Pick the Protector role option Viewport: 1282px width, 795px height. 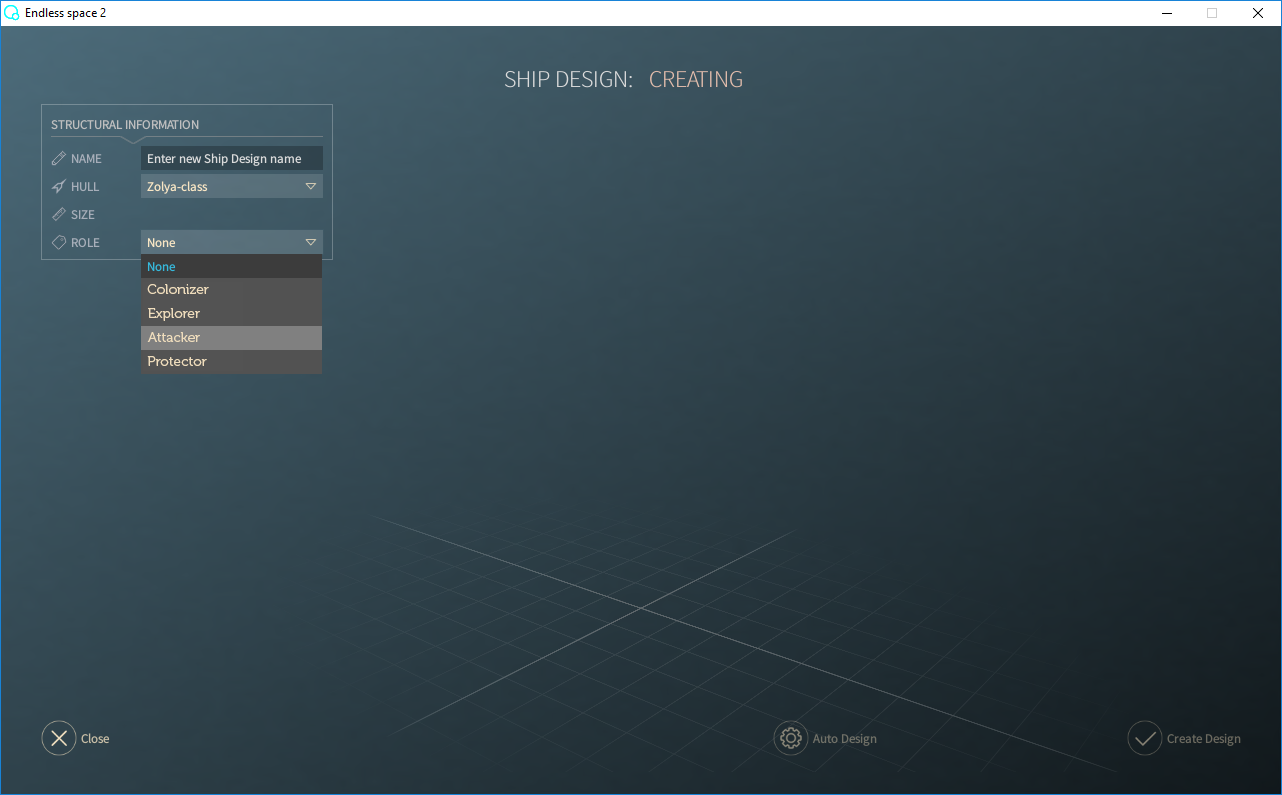pyautogui.click(x=231, y=362)
